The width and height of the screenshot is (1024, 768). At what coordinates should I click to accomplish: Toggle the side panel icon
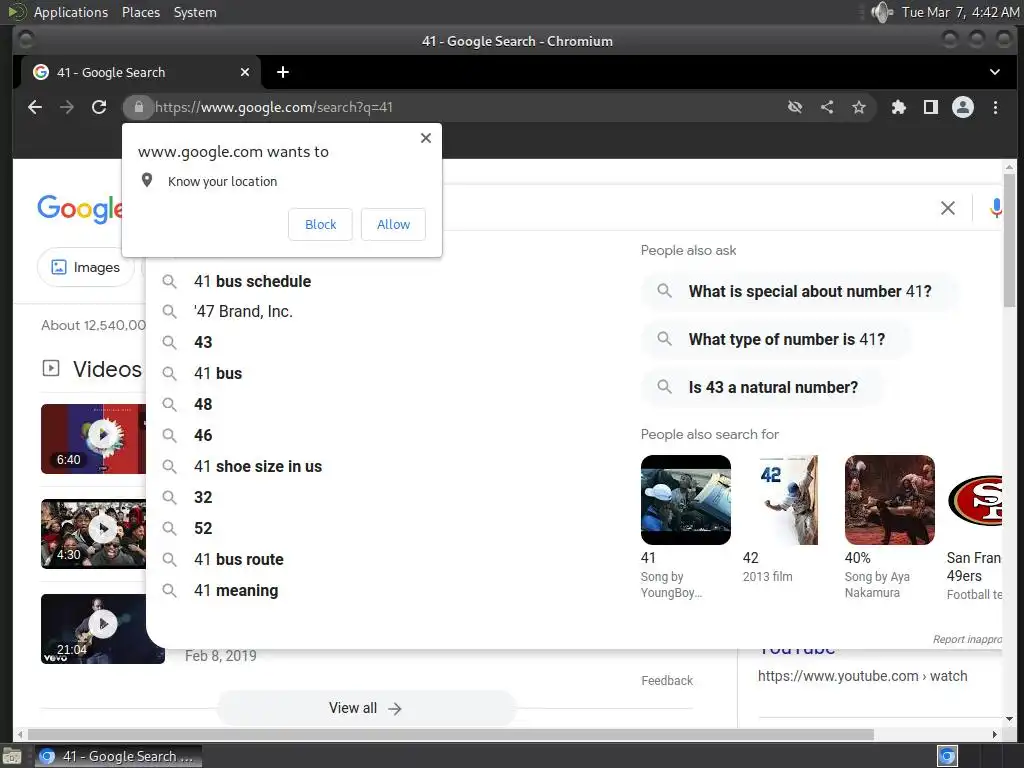tap(931, 107)
